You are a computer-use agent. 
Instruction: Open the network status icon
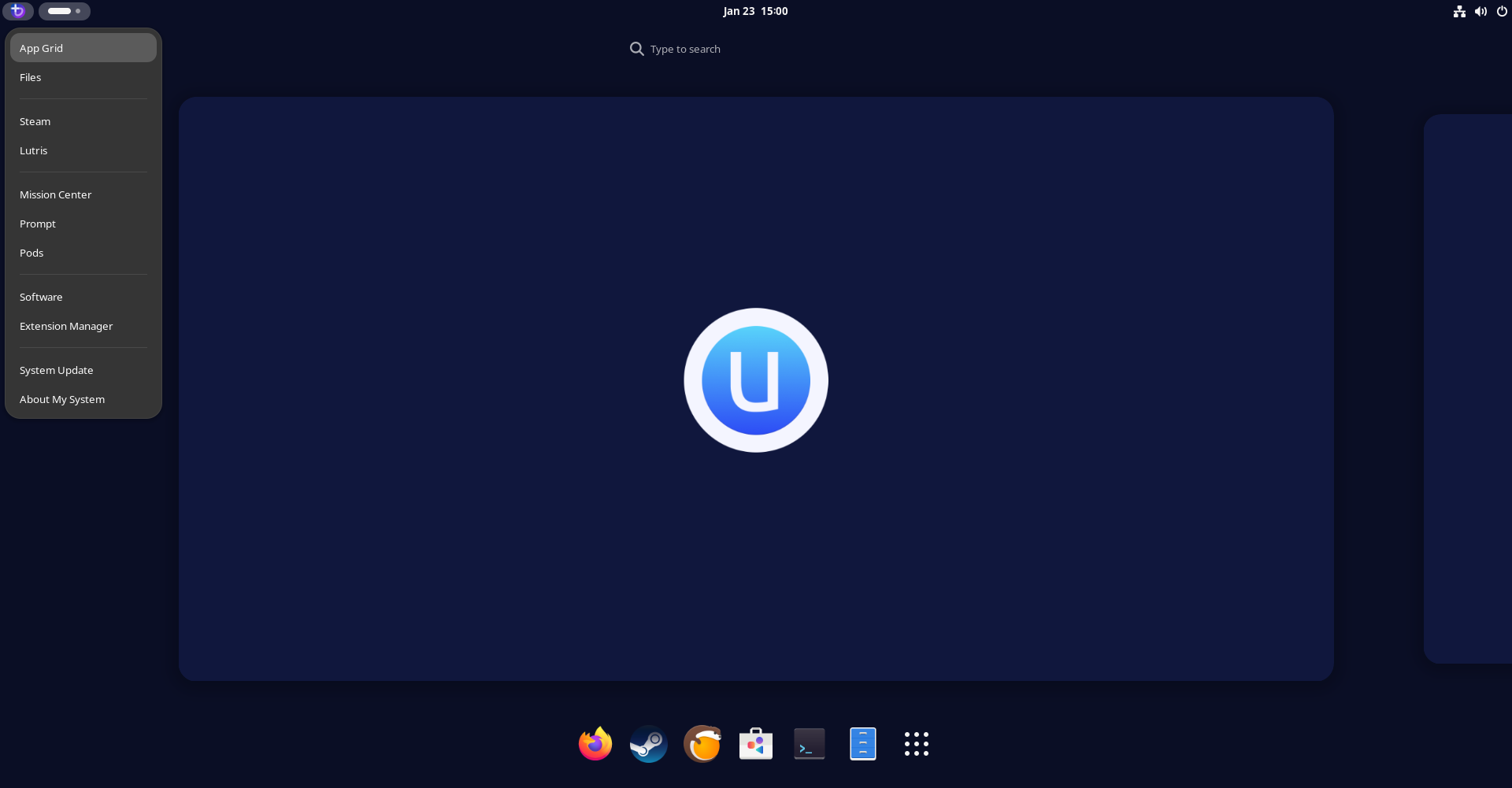click(1459, 11)
